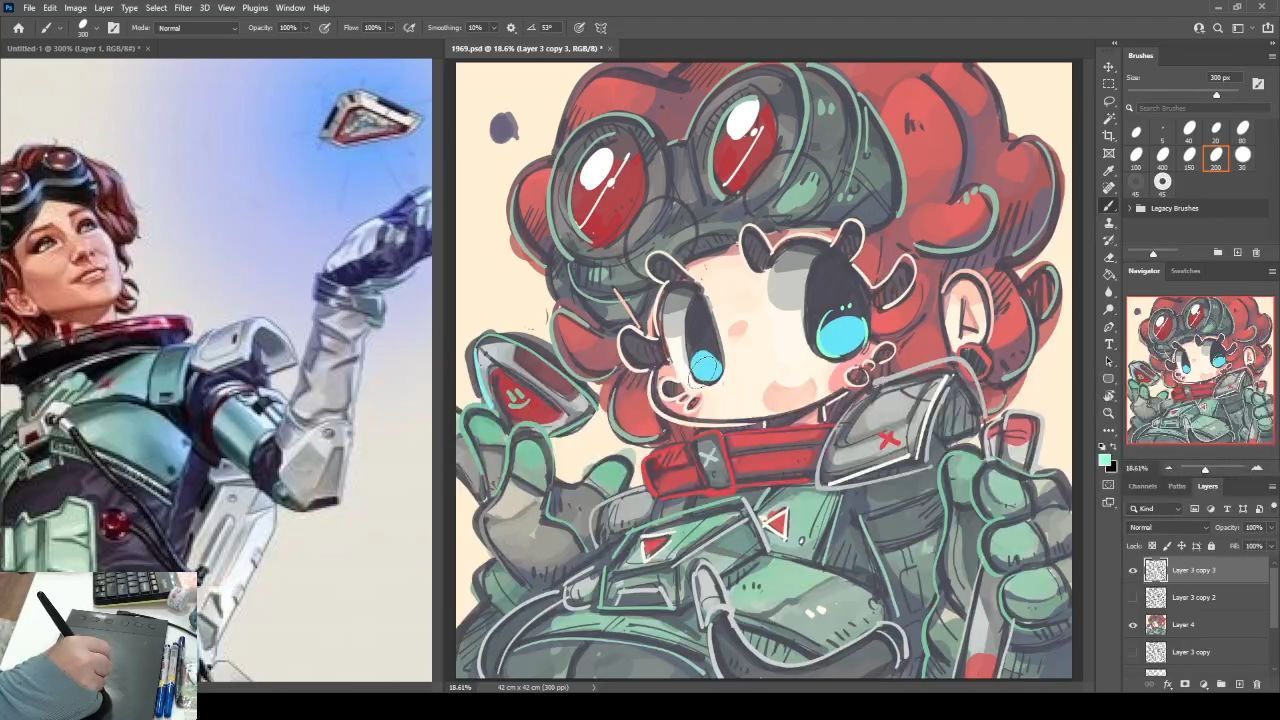Screen dimensions: 1280x720
Task: Open the blending Mode dropdown in options bar
Action: pos(198,28)
